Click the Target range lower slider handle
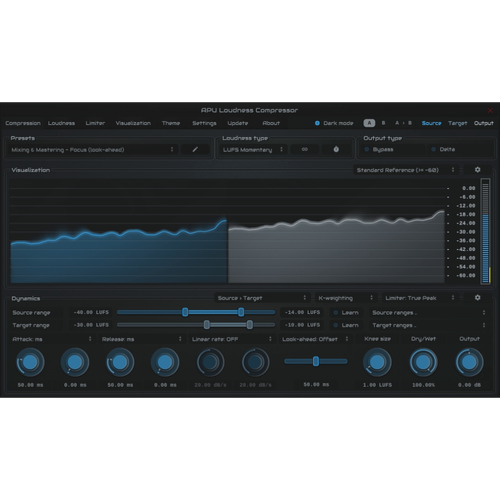The image size is (500, 500). pyautogui.click(x=207, y=325)
